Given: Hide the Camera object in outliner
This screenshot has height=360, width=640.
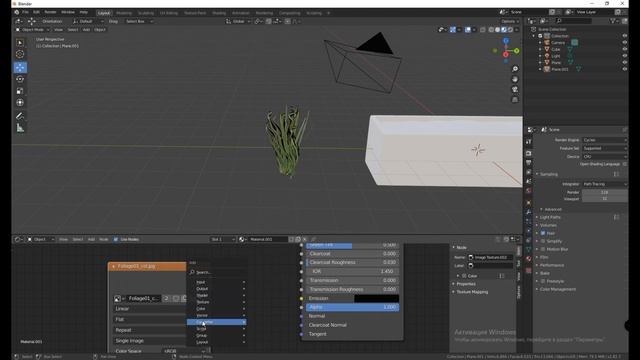Looking at the screenshot, I should click(x=624, y=42).
